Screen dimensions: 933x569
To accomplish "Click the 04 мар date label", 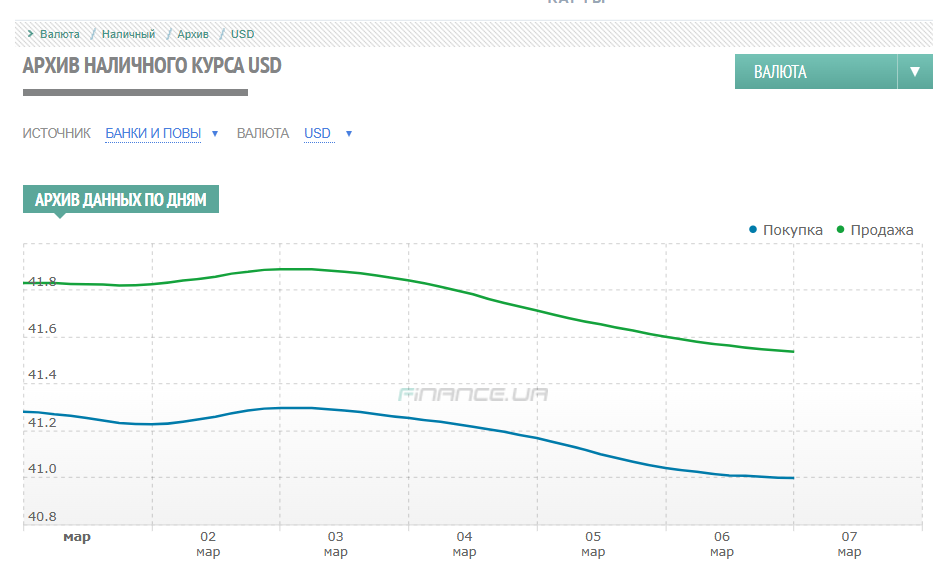I will pos(464,544).
